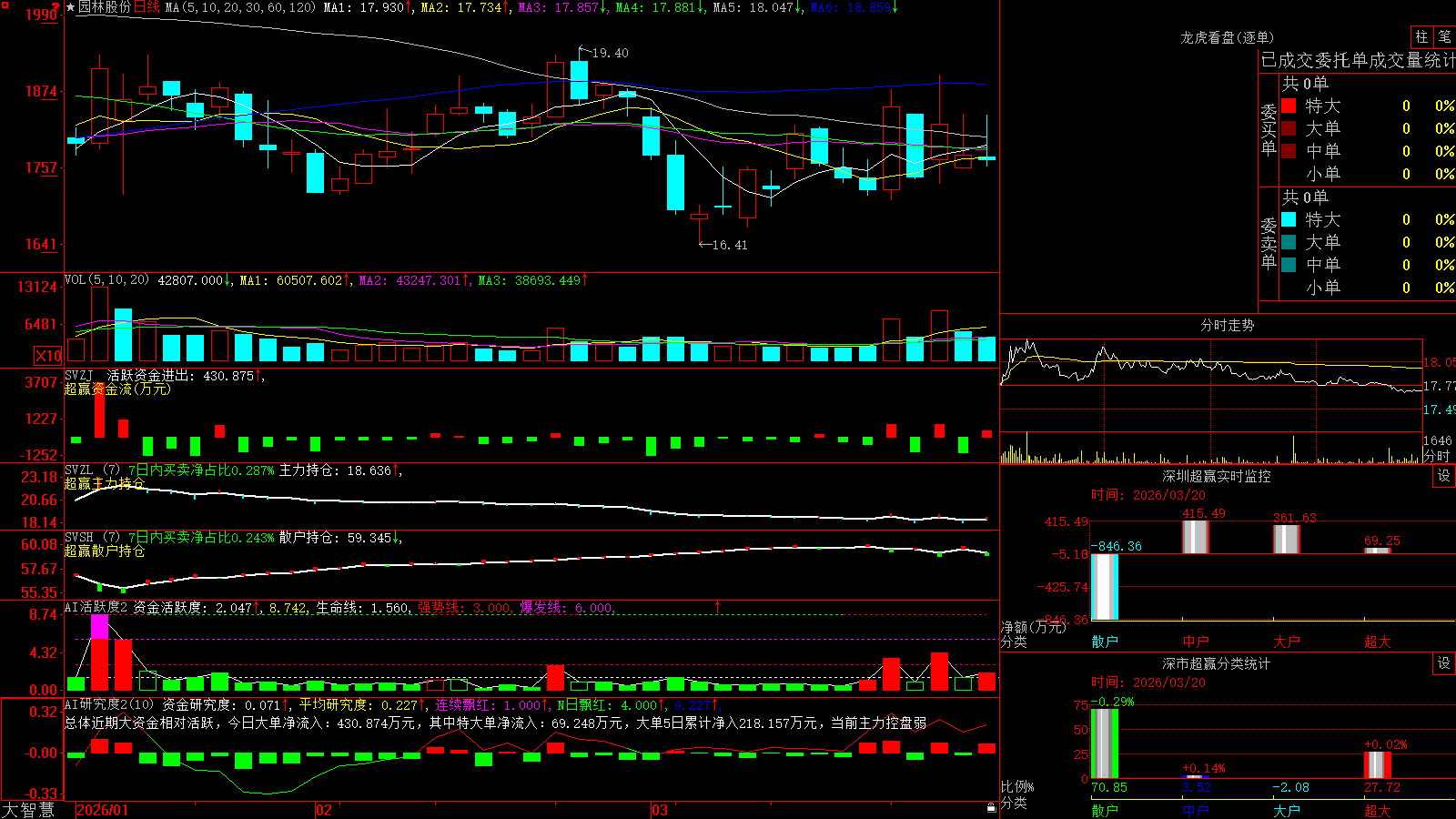Click the AI研究度2(10) indicator label

[x=109, y=704]
